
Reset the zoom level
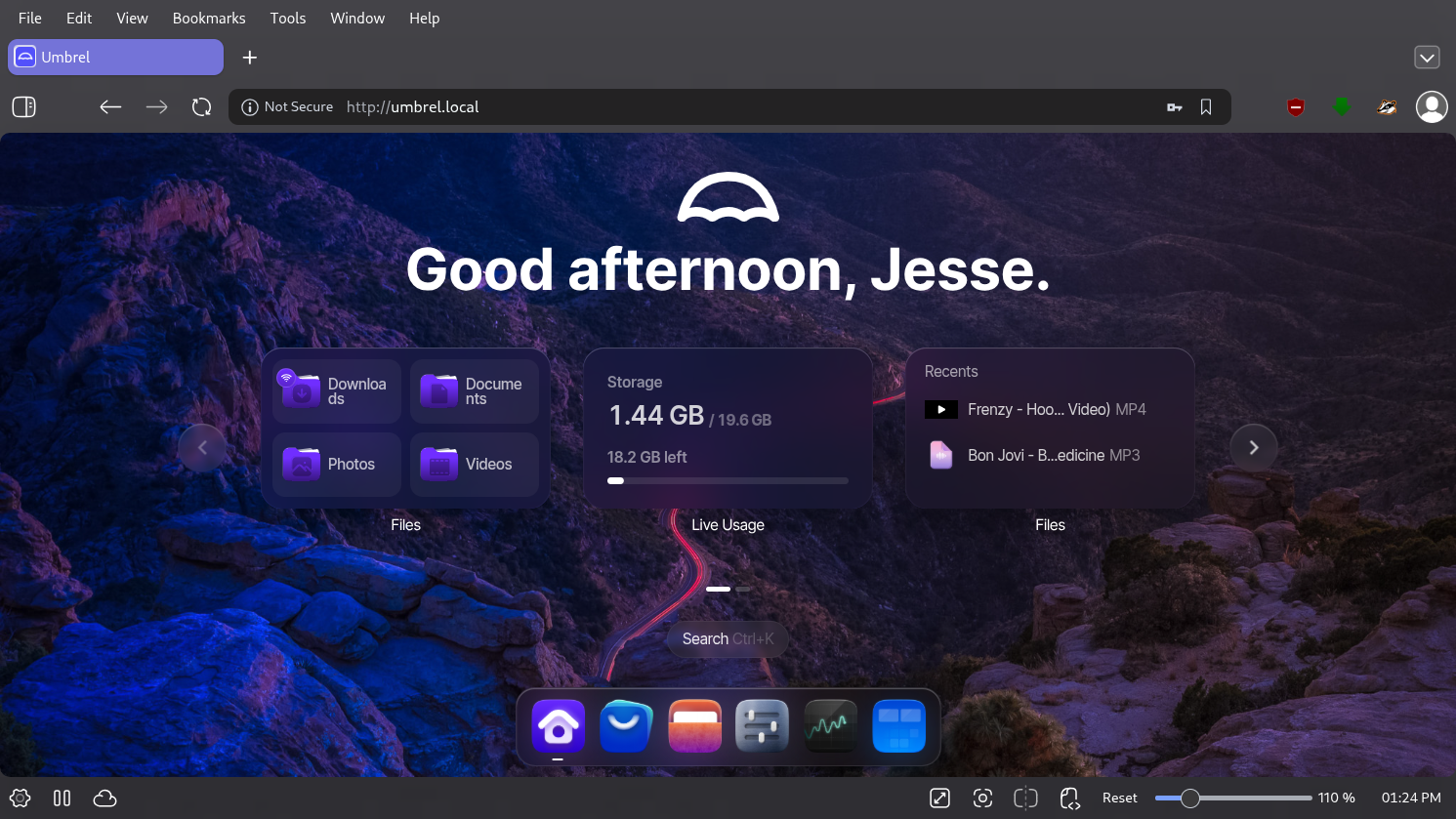coord(1119,798)
